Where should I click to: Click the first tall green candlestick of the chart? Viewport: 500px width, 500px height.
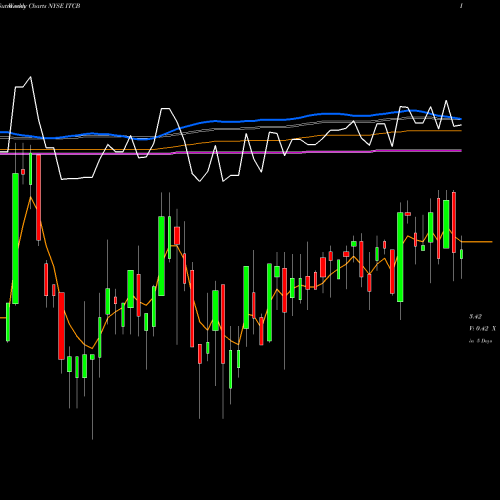click(x=15, y=238)
